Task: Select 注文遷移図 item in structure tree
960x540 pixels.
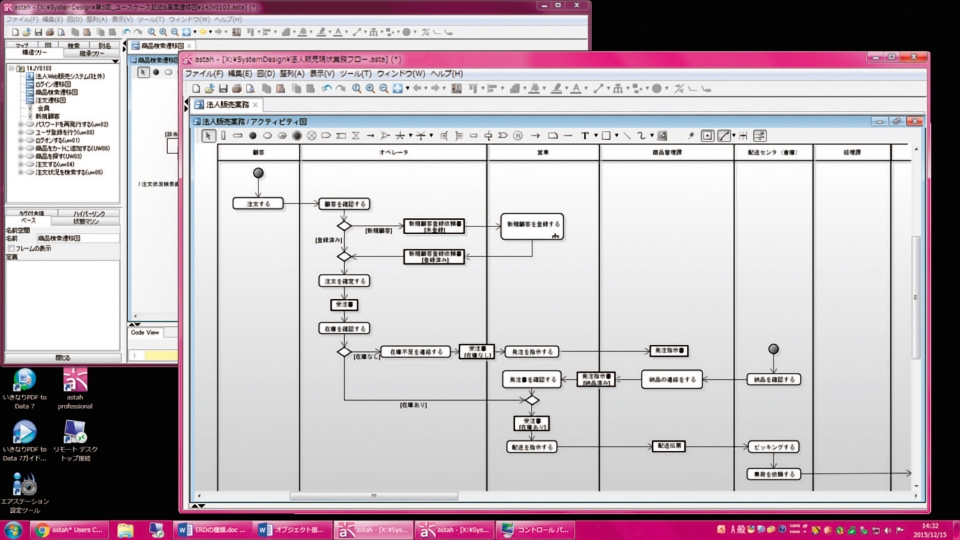Action: coord(50,100)
